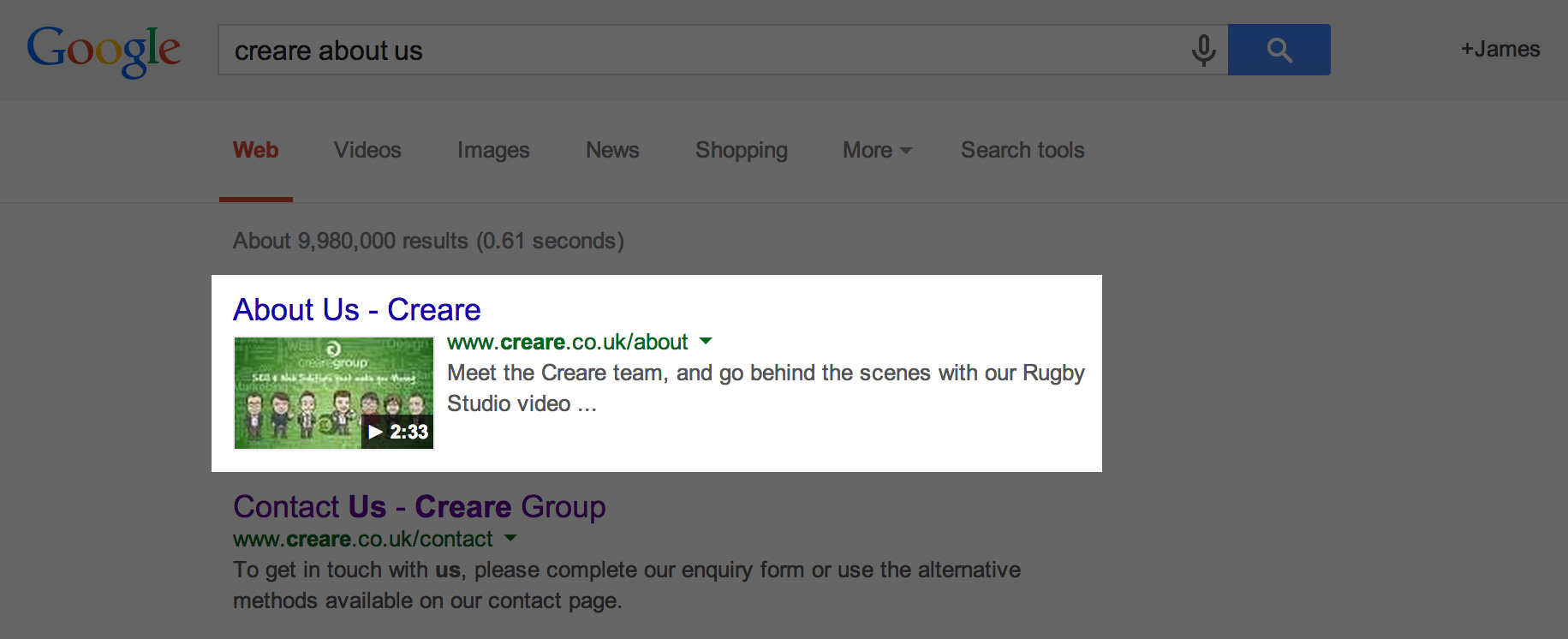
Task: Open the 'Contact Us - Creare Group' link
Action: (x=420, y=507)
